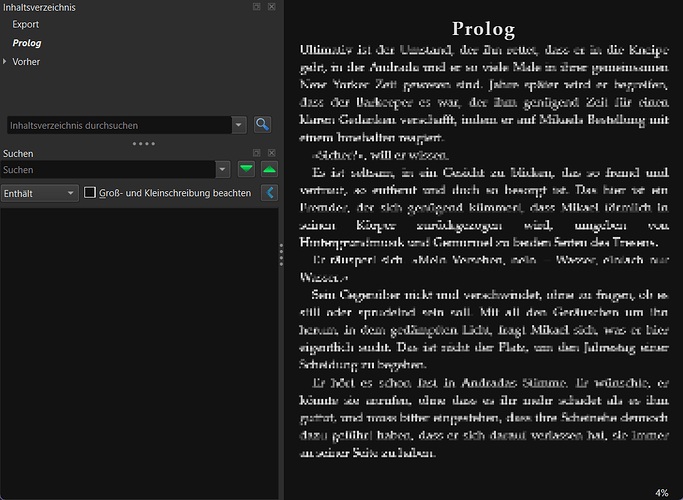Open the Enthält search mode dropdown

[x=40, y=193]
